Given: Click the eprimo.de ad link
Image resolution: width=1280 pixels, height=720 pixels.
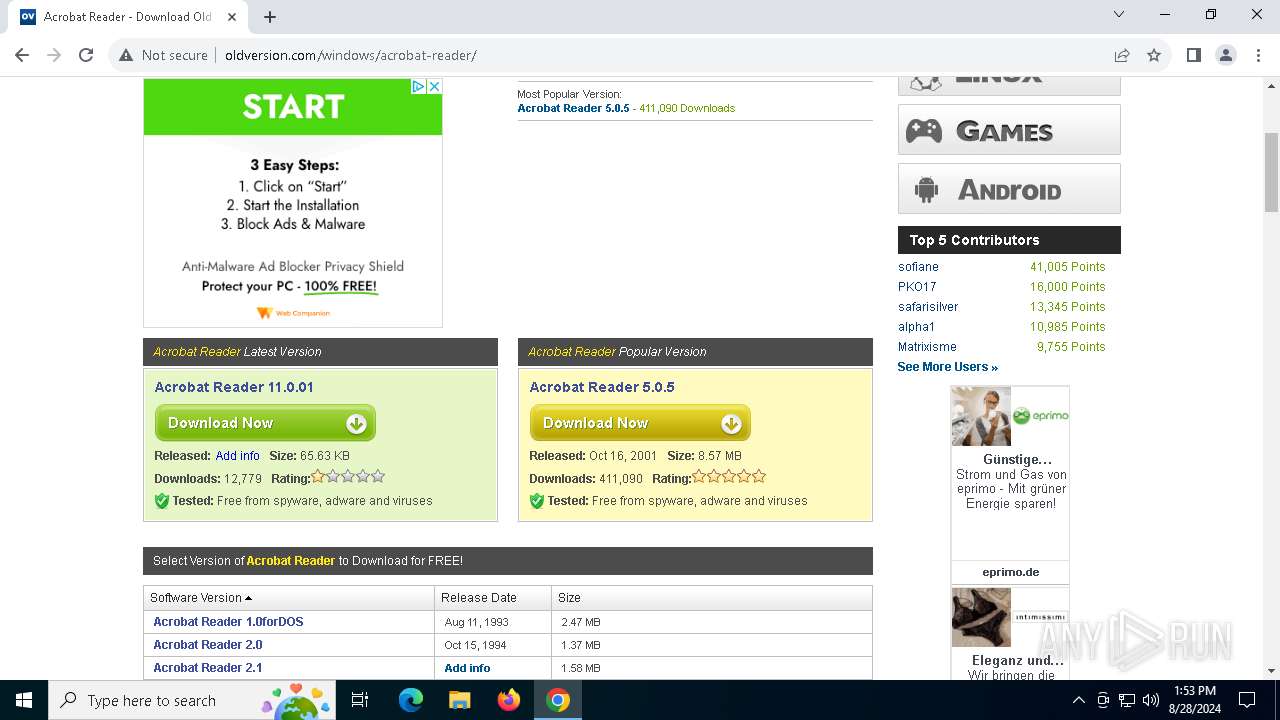Looking at the screenshot, I should click(1010, 573).
